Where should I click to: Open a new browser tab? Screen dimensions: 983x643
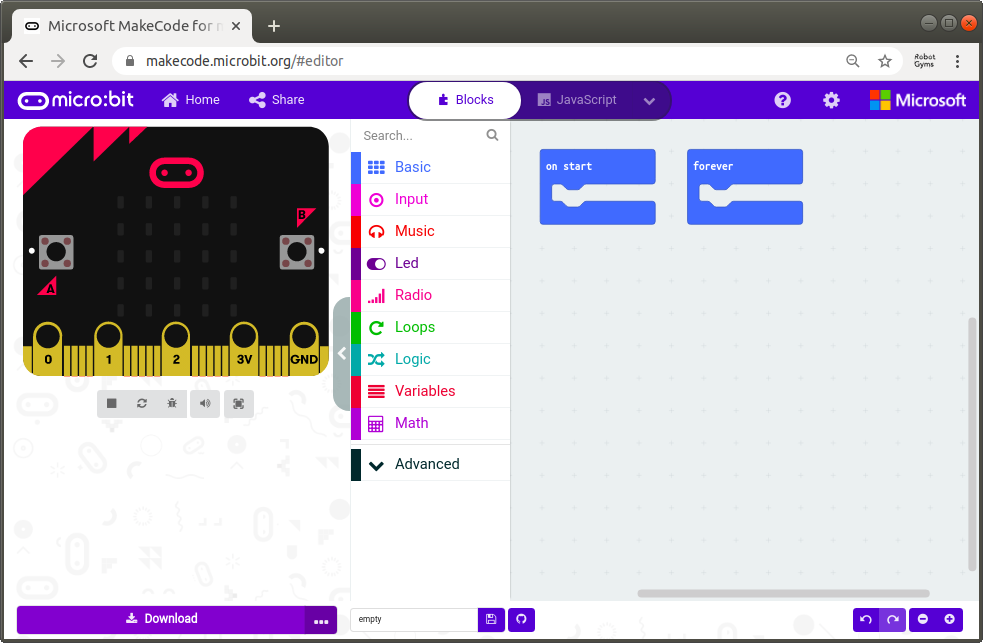274,26
